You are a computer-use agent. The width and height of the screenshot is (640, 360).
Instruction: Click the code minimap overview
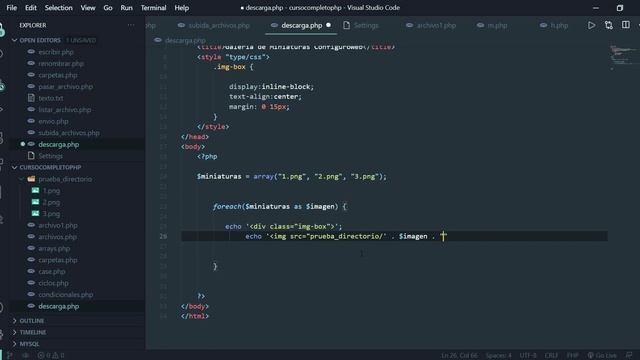pos(622,57)
